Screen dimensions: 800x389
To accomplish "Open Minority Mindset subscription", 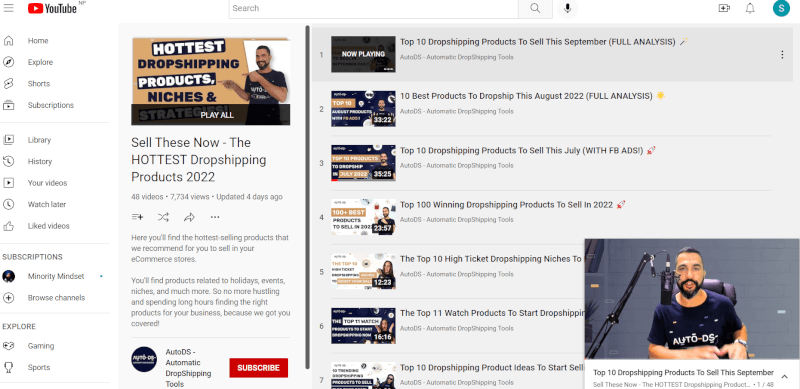I will [x=55, y=276].
